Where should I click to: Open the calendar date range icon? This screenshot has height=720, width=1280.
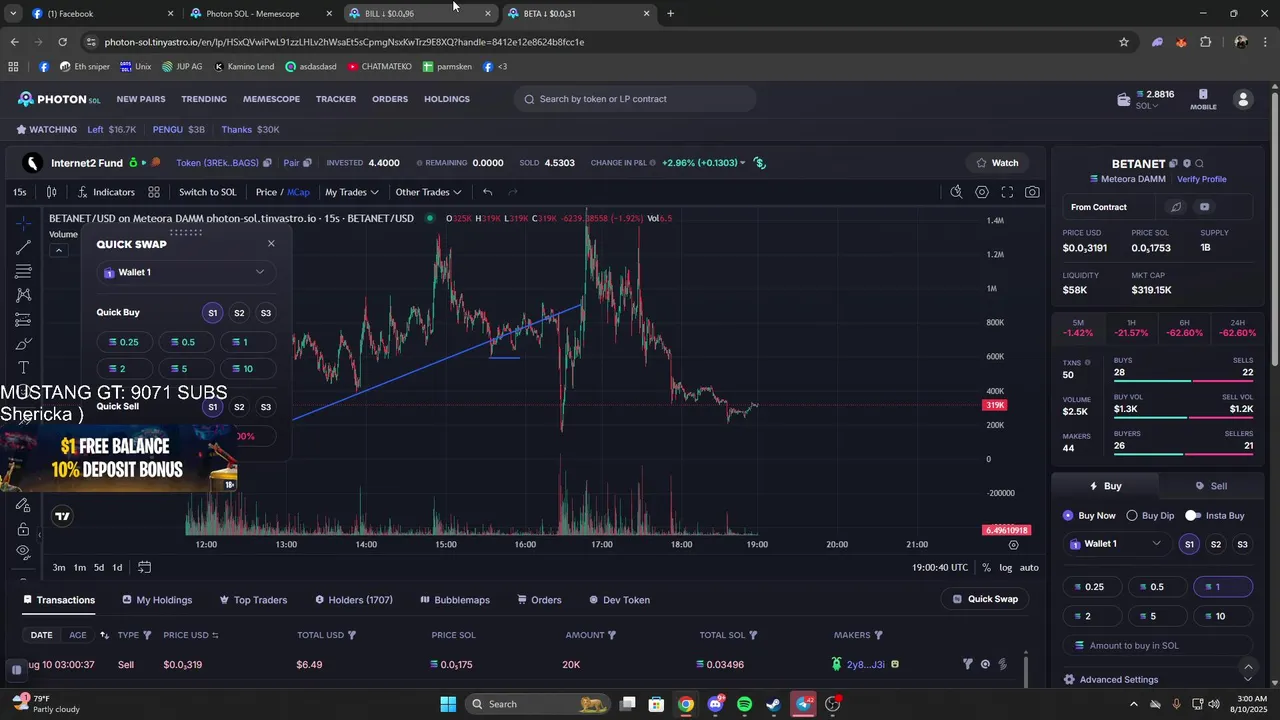(x=144, y=567)
